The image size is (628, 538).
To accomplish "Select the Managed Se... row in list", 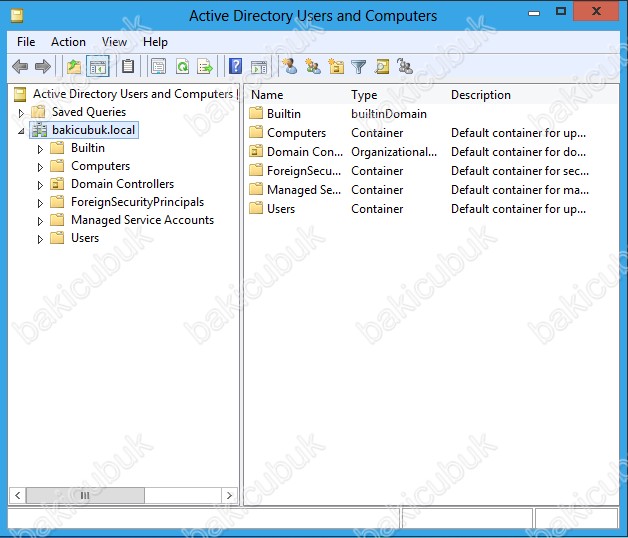I will click(419, 189).
